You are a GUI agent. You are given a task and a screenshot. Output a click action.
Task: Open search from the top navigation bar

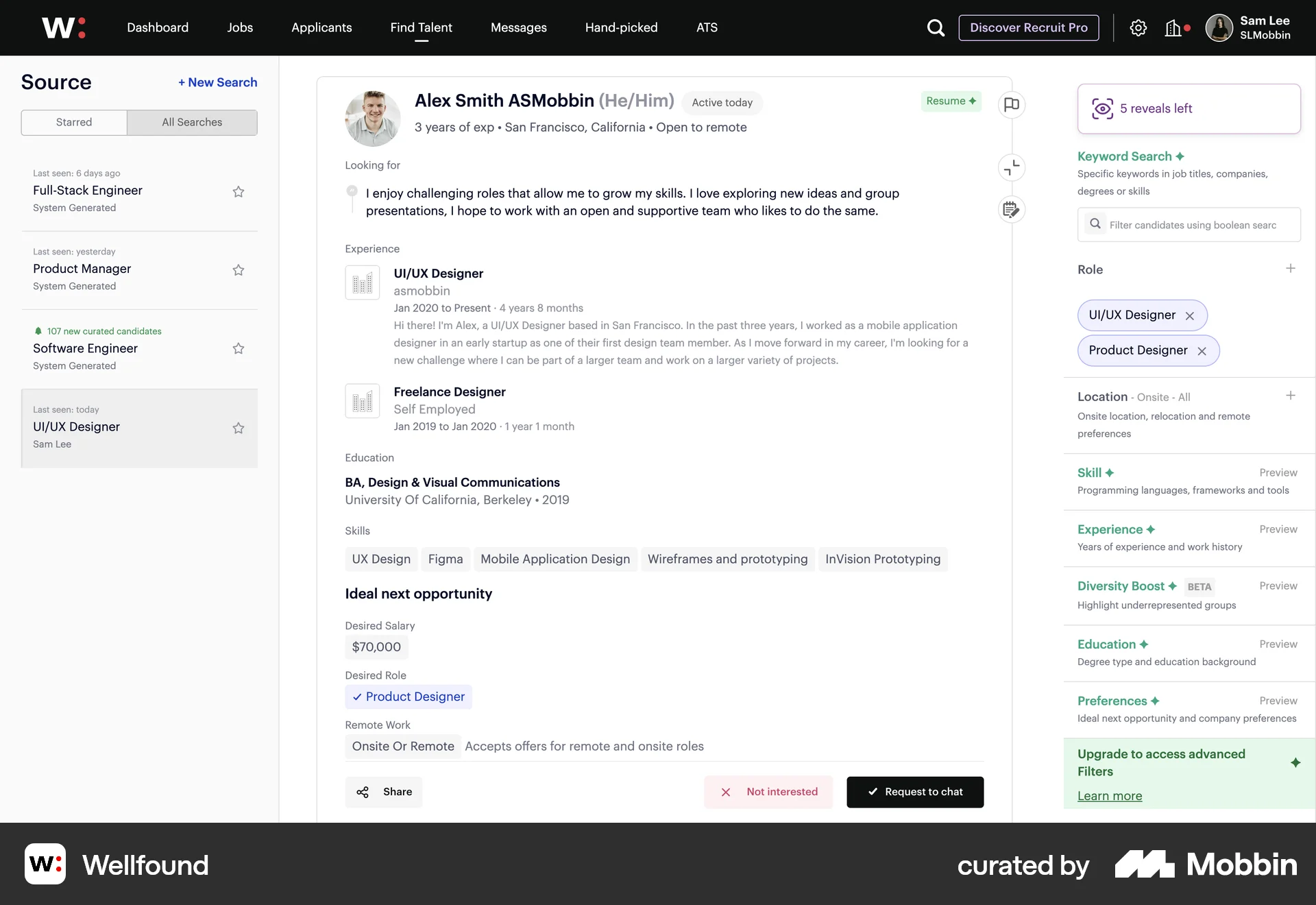[x=936, y=27]
